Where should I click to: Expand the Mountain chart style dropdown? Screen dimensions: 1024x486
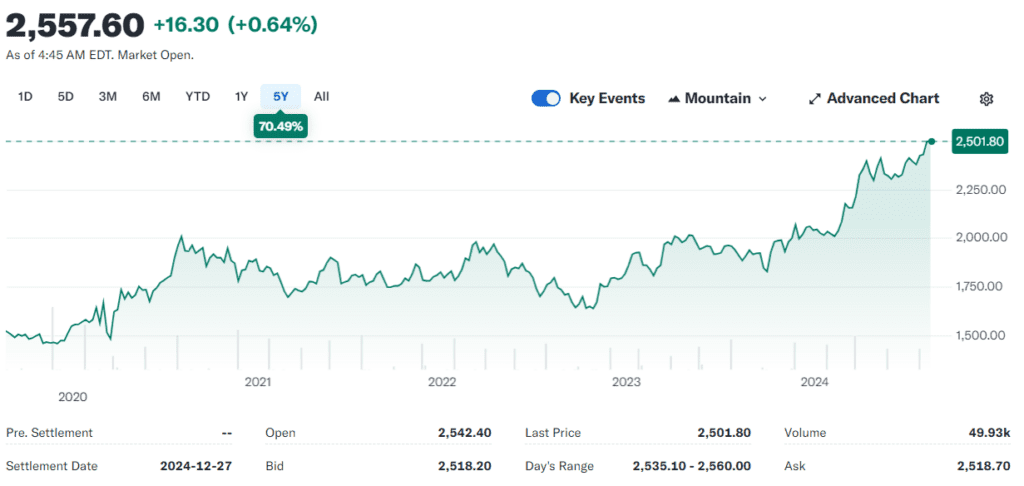point(762,98)
